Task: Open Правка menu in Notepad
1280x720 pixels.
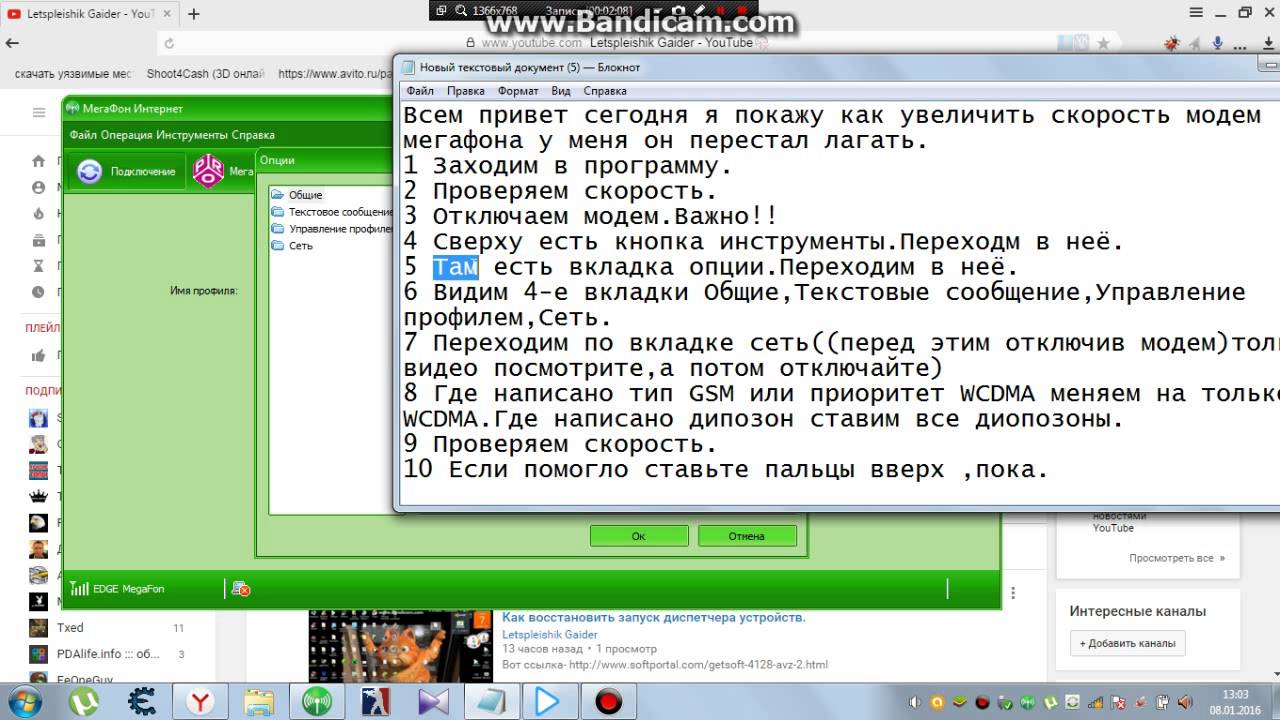Action: pos(466,91)
